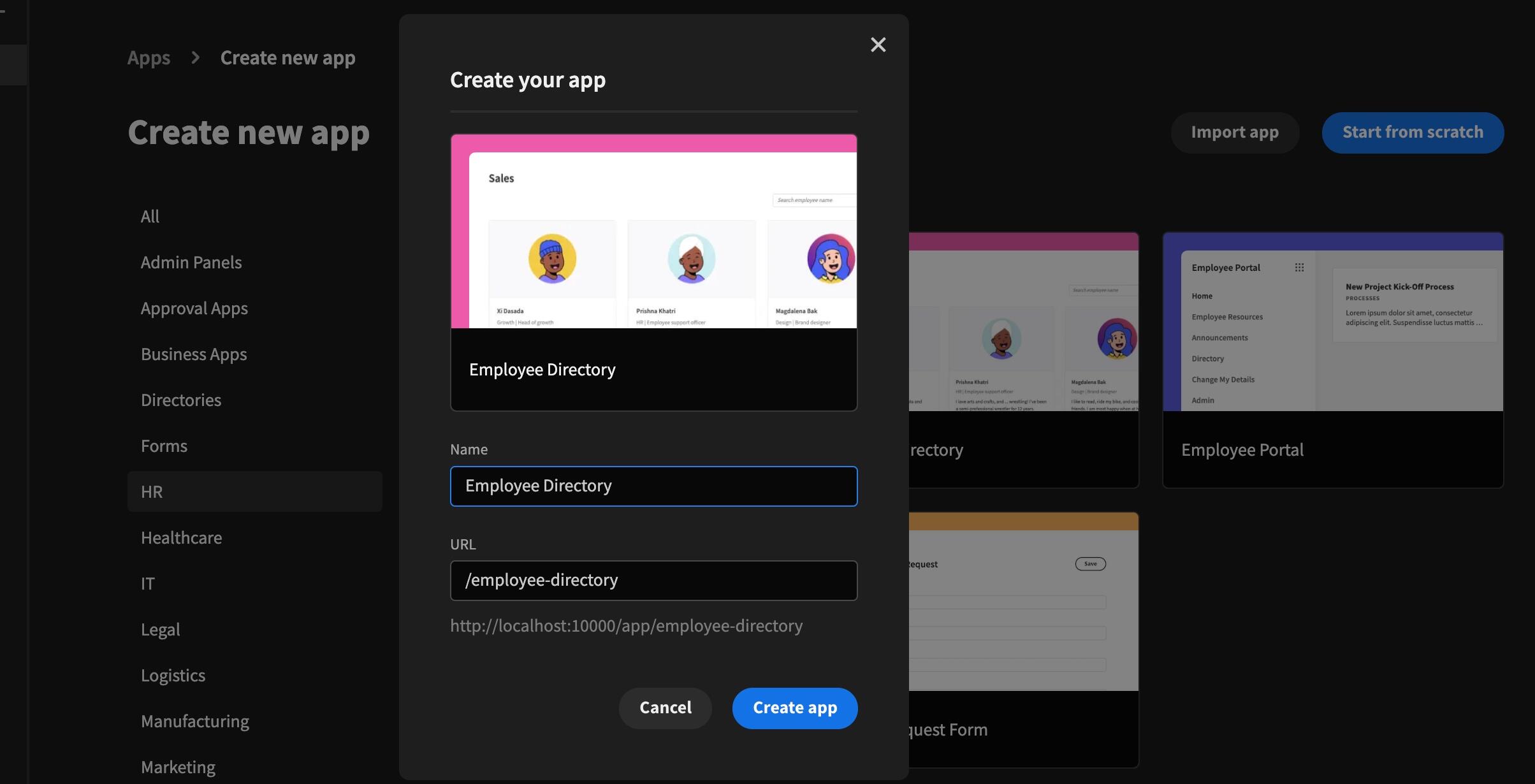1535x784 pixels.
Task: Close the Create your app dialog
Action: pyautogui.click(x=878, y=45)
